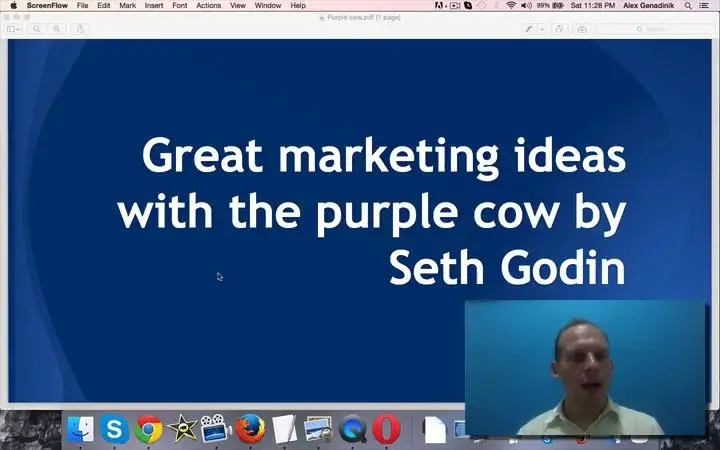Open the Help menu
720x450 pixels.
pos(298,6)
